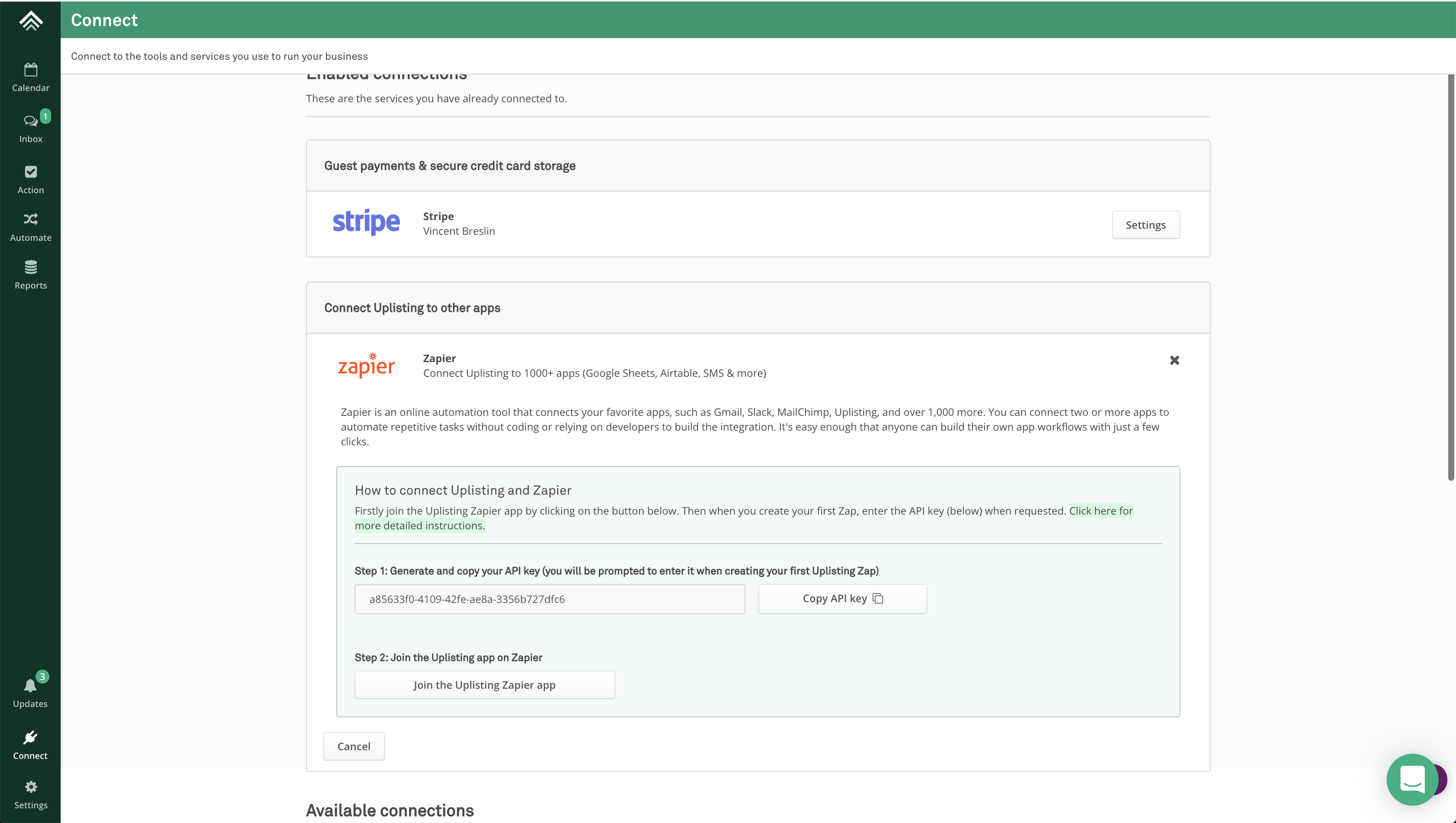Open Settings gear in sidebar

click(x=30, y=795)
